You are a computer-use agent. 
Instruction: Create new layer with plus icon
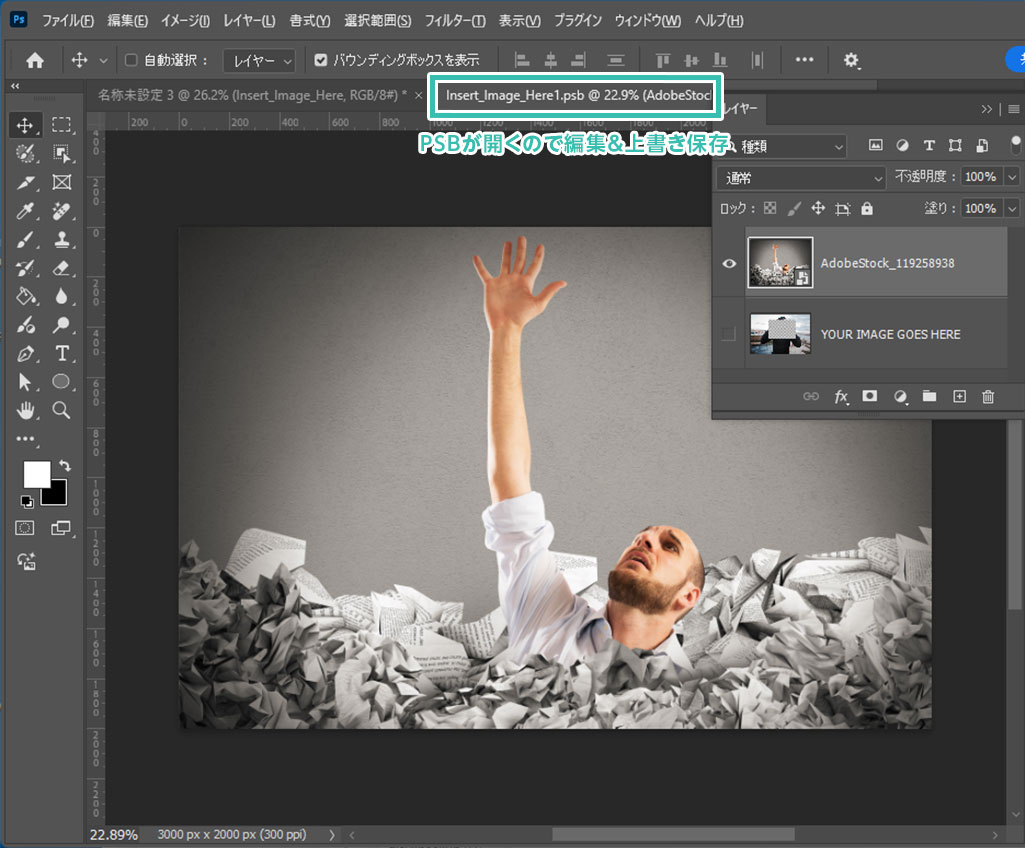pyautogui.click(x=959, y=397)
